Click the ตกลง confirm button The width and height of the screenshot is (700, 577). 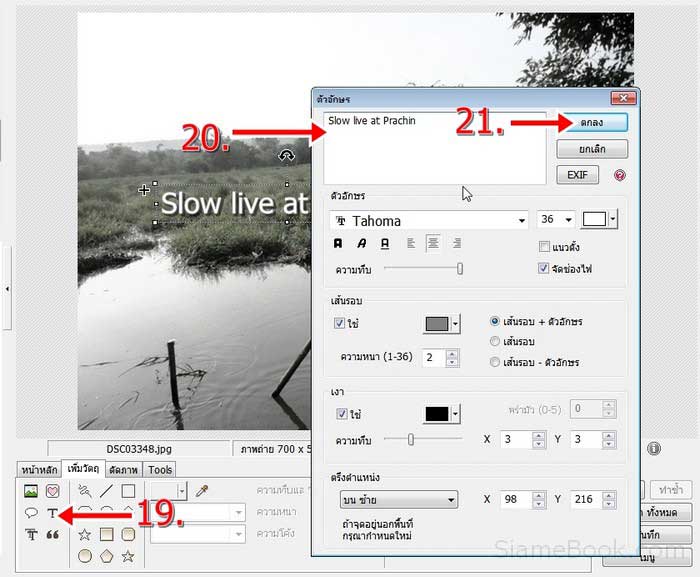[592, 122]
